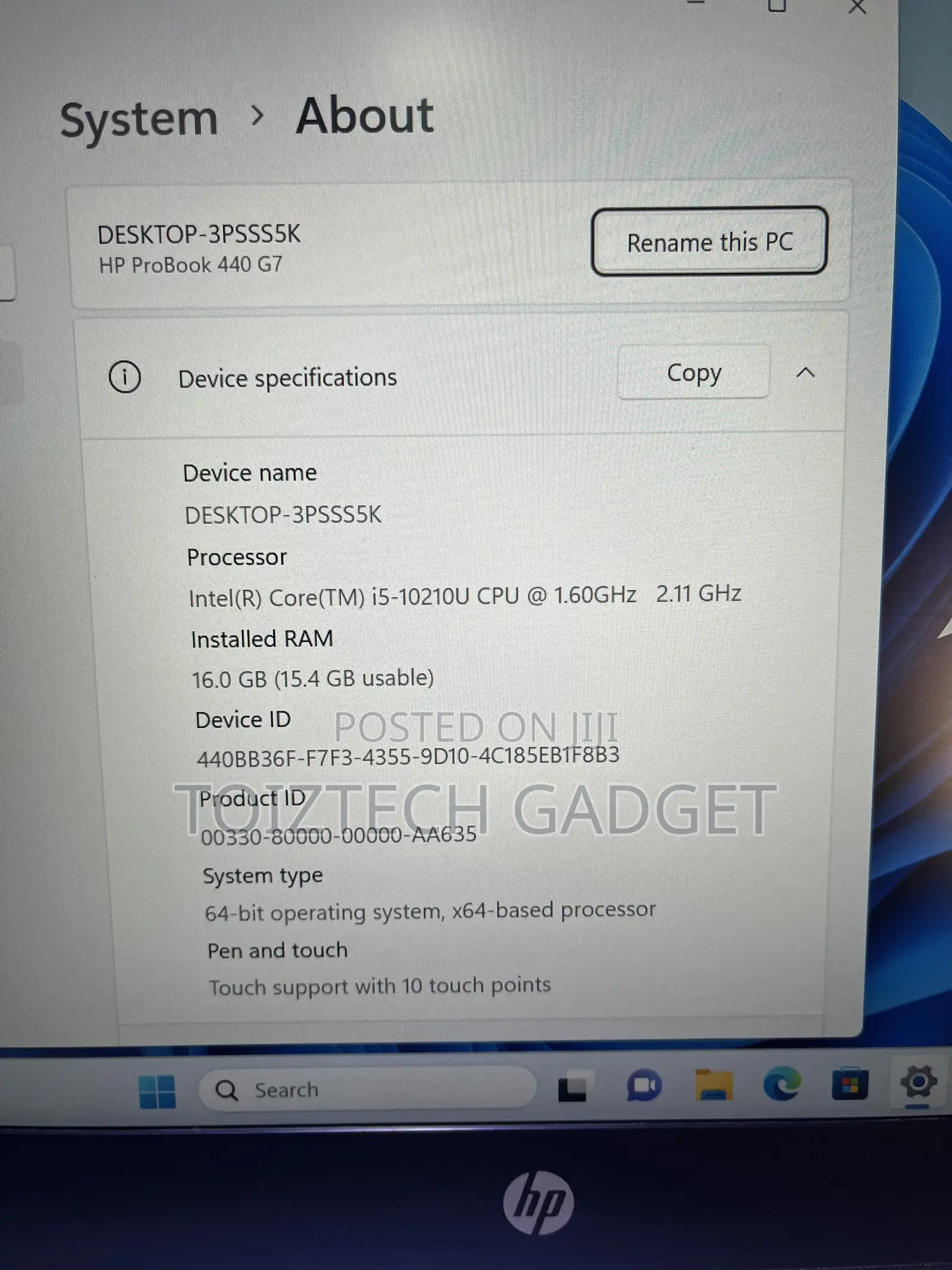The width and height of the screenshot is (952, 1270).
Task: Select the HP ProBook 440 G7 model text
Action: 190,265
